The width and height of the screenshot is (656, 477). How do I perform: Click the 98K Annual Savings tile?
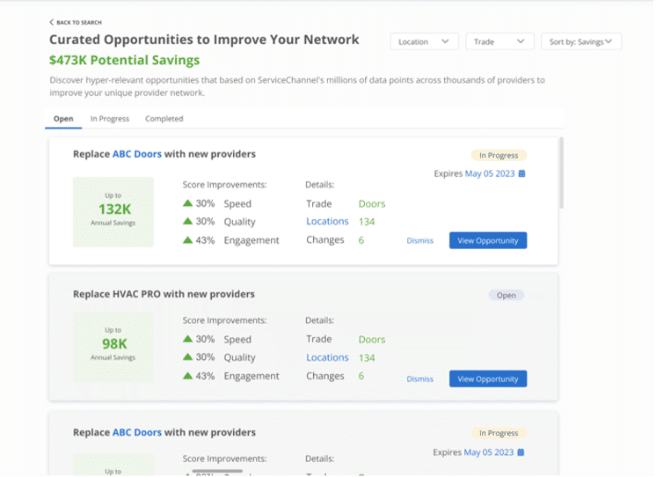click(x=113, y=347)
